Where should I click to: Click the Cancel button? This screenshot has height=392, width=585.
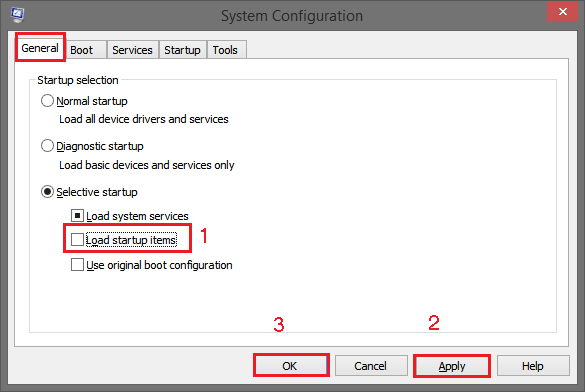click(371, 366)
